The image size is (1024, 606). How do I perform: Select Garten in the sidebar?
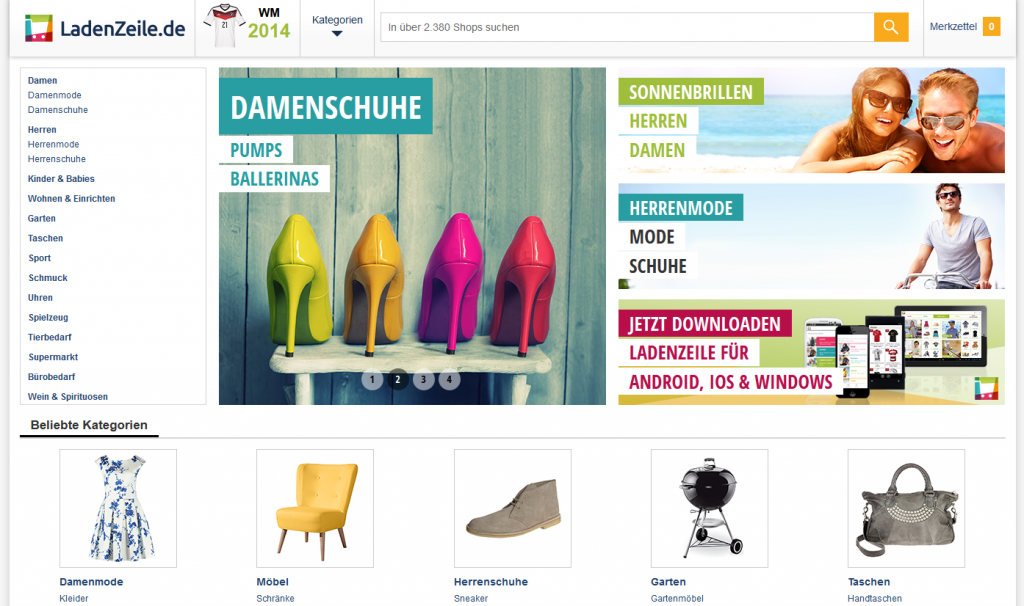(x=41, y=218)
